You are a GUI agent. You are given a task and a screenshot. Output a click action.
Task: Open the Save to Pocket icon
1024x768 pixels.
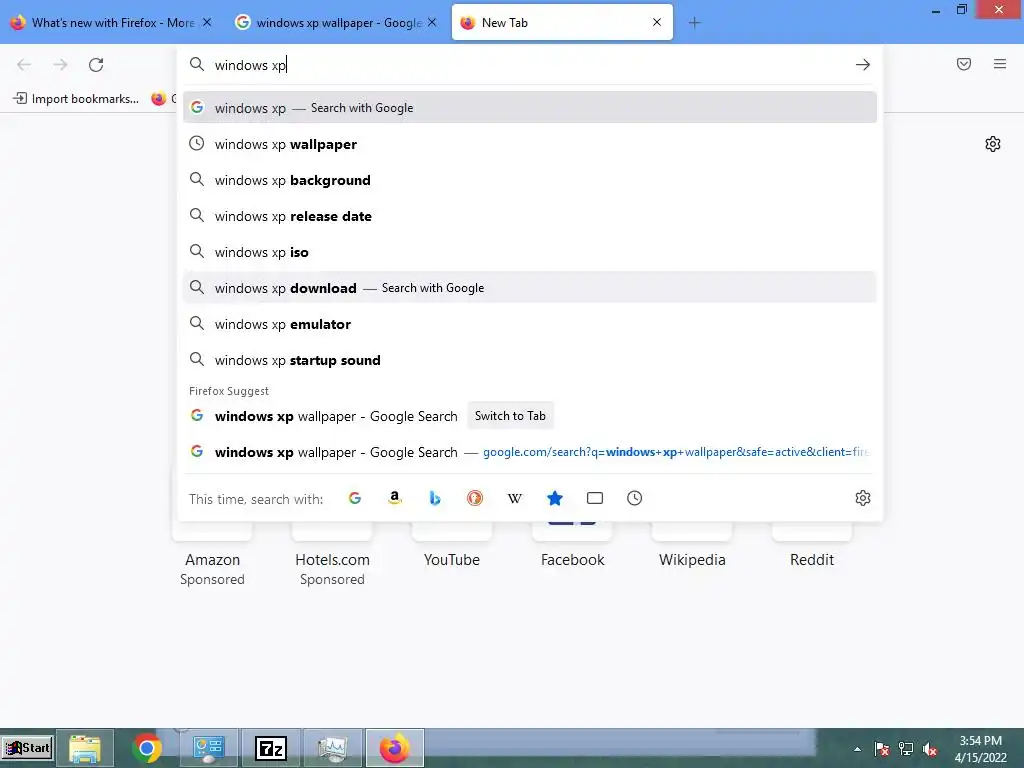click(x=963, y=64)
